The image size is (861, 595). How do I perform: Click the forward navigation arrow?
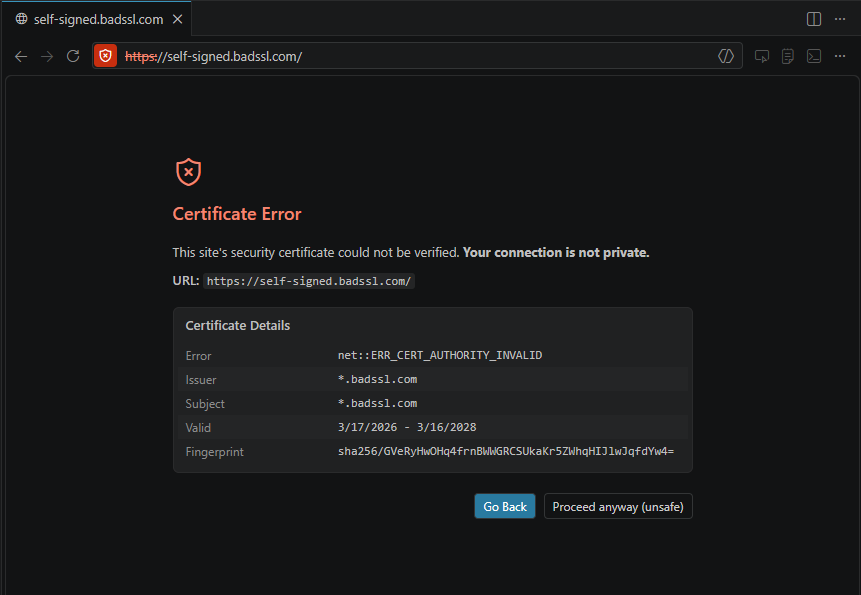click(46, 56)
